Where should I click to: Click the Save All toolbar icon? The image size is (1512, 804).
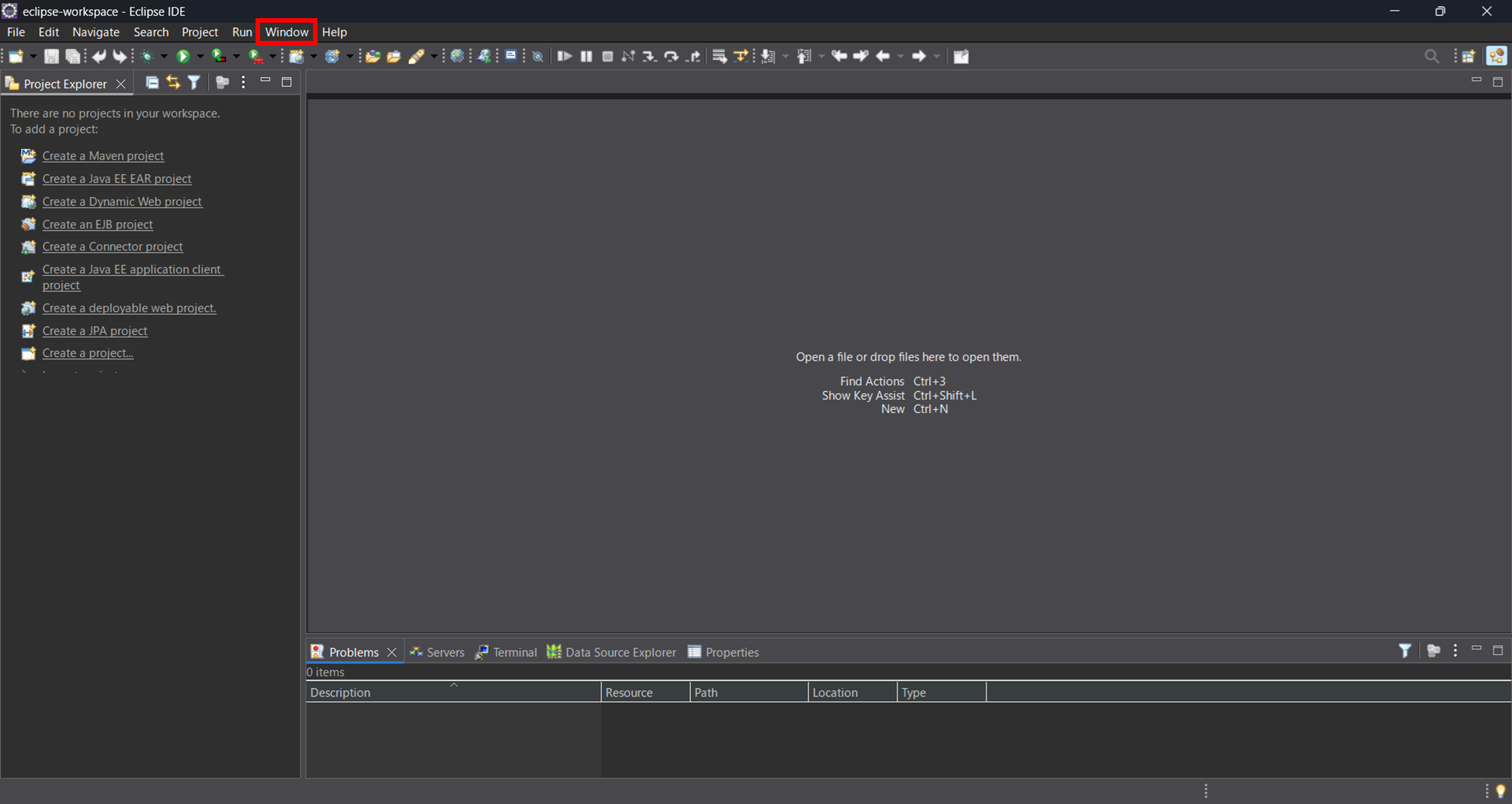pyautogui.click(x=73, y=56)
